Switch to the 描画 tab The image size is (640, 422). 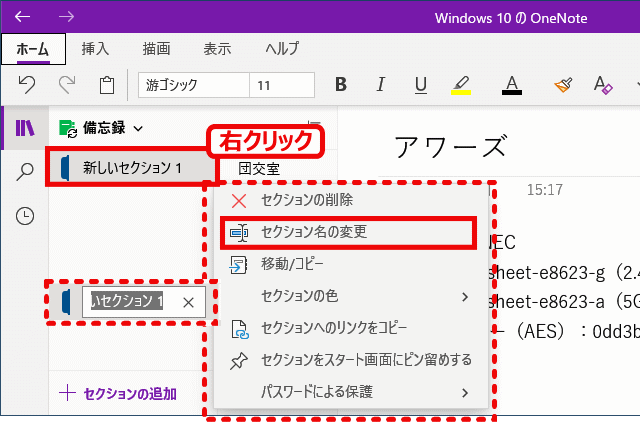[x=156, y=49]
